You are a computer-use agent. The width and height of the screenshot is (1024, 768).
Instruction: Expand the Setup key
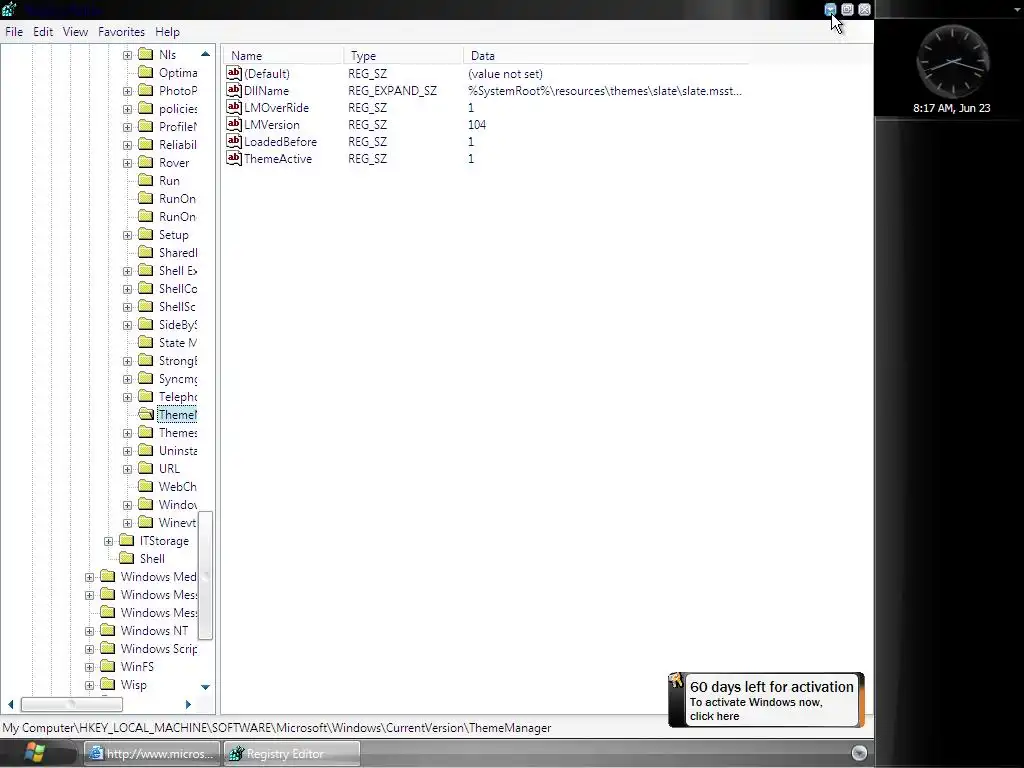click(127, 235)
